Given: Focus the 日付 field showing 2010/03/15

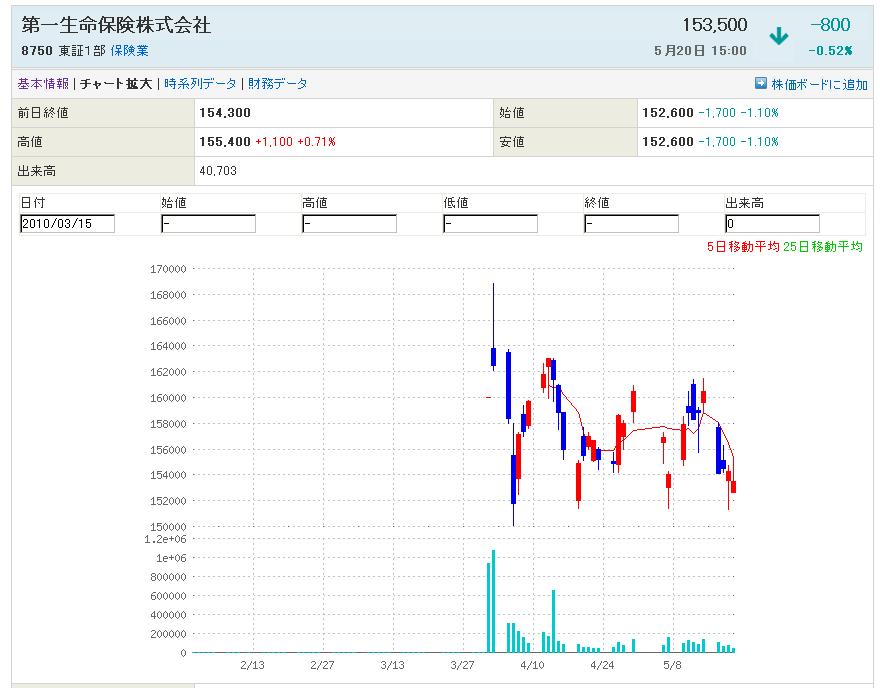Looking at the screenshot, I should click(67, 224).
